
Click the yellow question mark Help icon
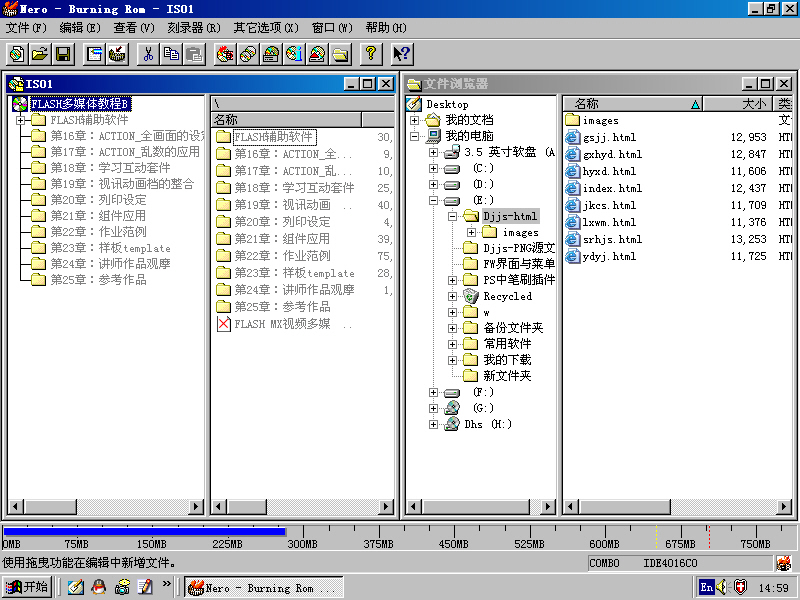coord(371,54)
